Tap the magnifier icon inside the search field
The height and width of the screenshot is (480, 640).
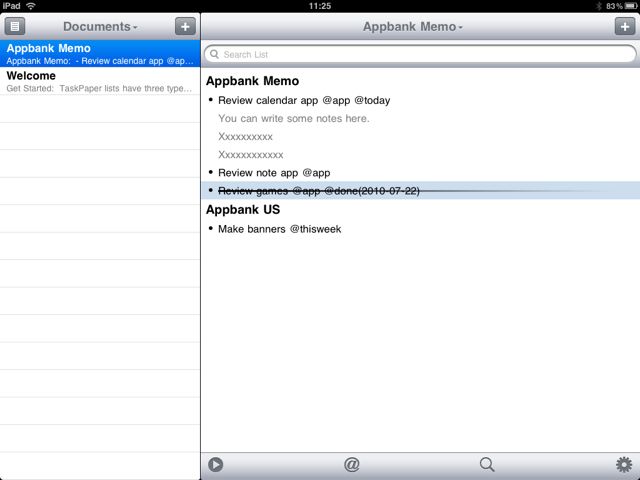(214, 54)
